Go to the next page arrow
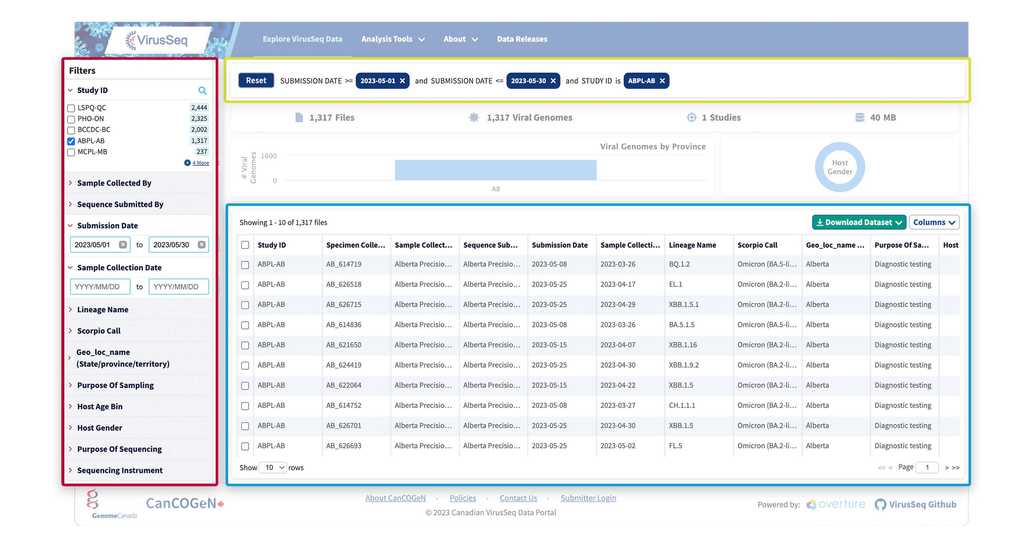Screen dimensions: 1035x539 (x=947, y=468)
